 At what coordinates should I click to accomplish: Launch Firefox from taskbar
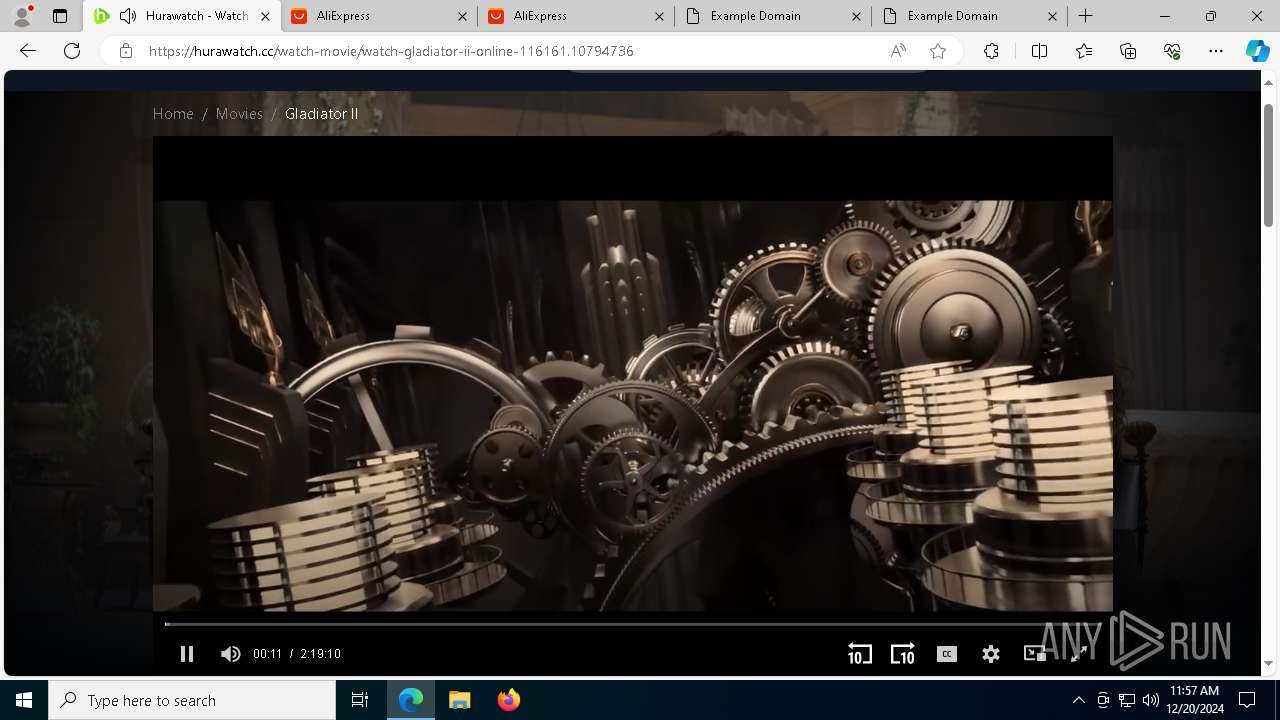coord(508,700)
